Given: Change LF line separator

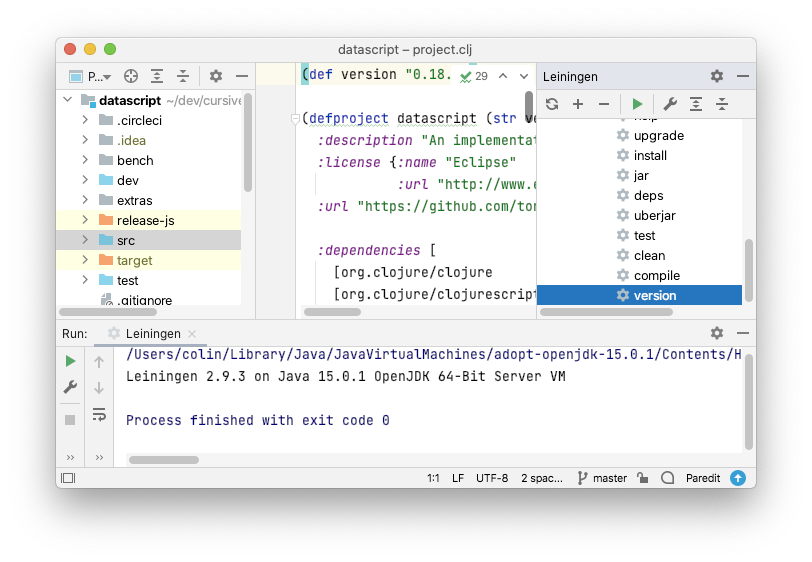Looking at the screenshot, I should click(458, 478).
